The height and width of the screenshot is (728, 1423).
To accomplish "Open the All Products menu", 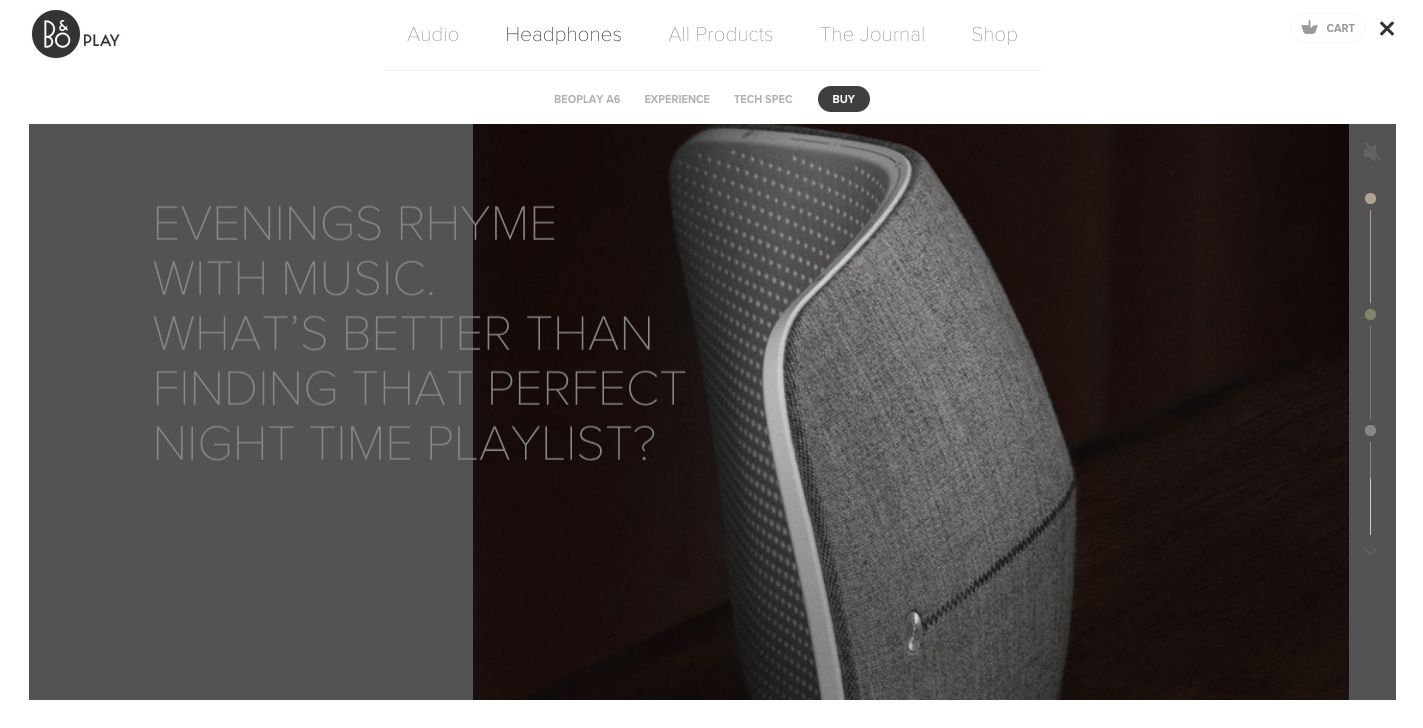I will click(x=721, y=34).
